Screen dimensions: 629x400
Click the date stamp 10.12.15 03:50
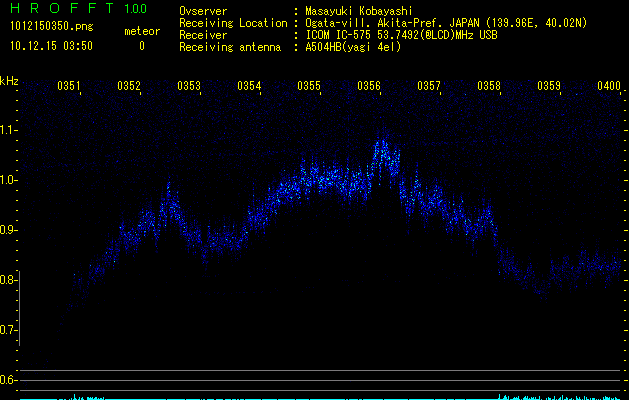tap(51, 46)
